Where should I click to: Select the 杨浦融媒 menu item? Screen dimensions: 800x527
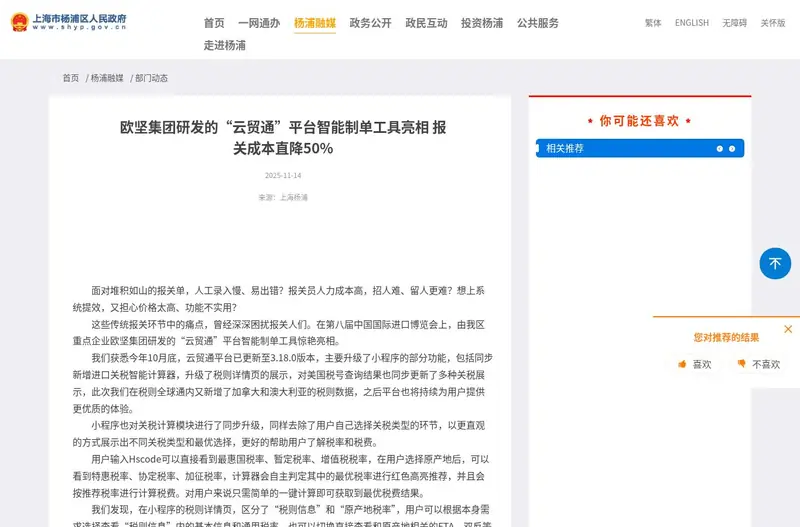coord(315,23)
